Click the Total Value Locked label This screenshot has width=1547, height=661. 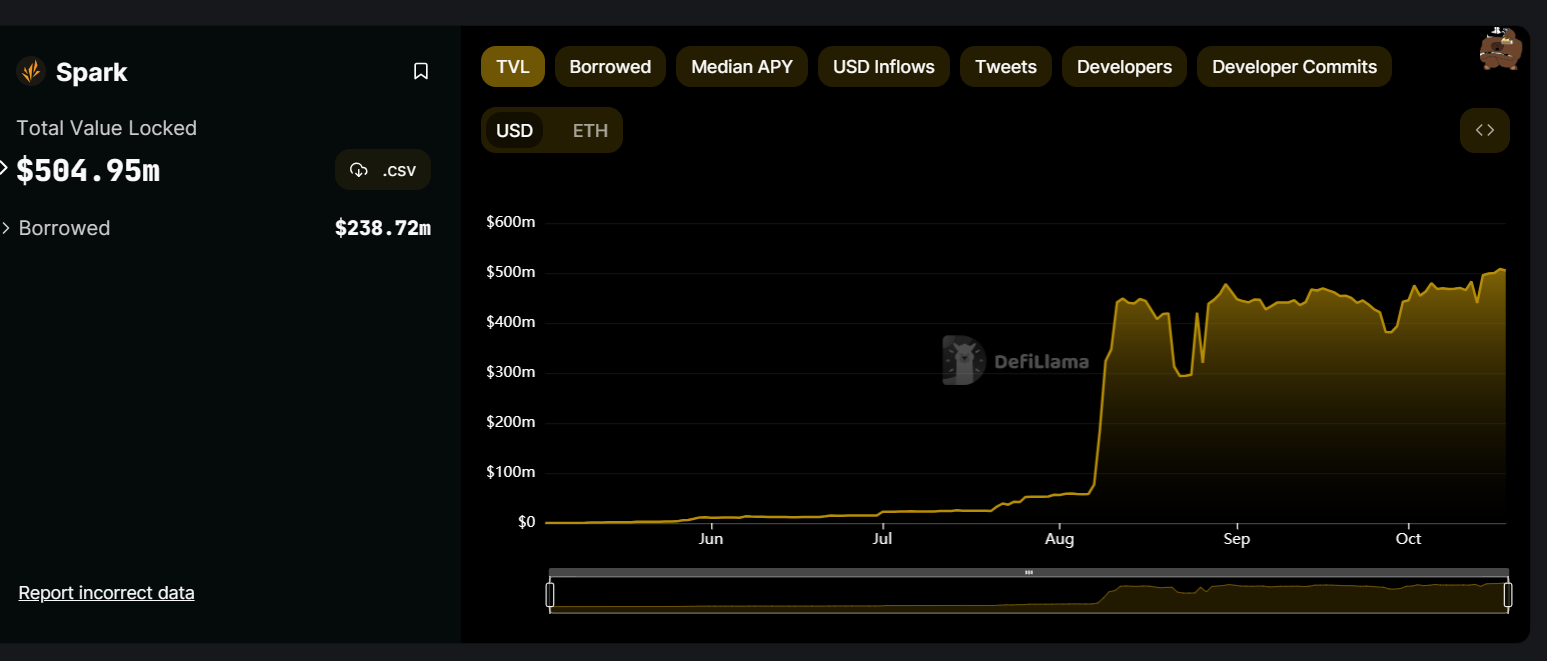107,128
